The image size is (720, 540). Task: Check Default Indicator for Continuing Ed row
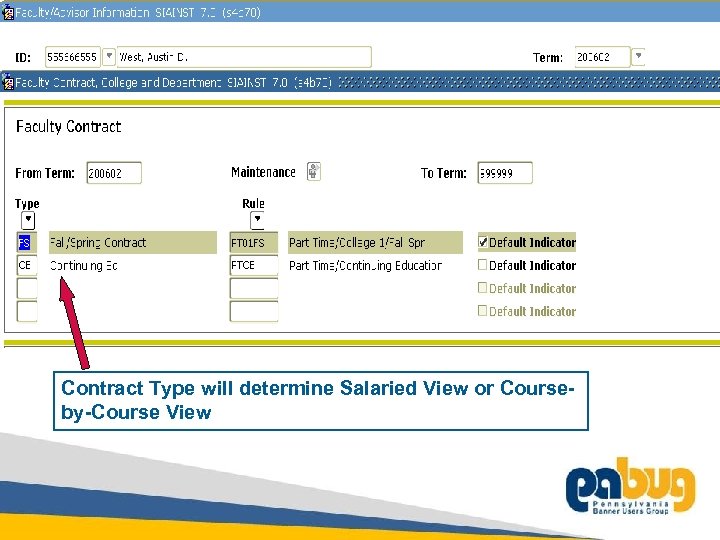pos(482,264)
